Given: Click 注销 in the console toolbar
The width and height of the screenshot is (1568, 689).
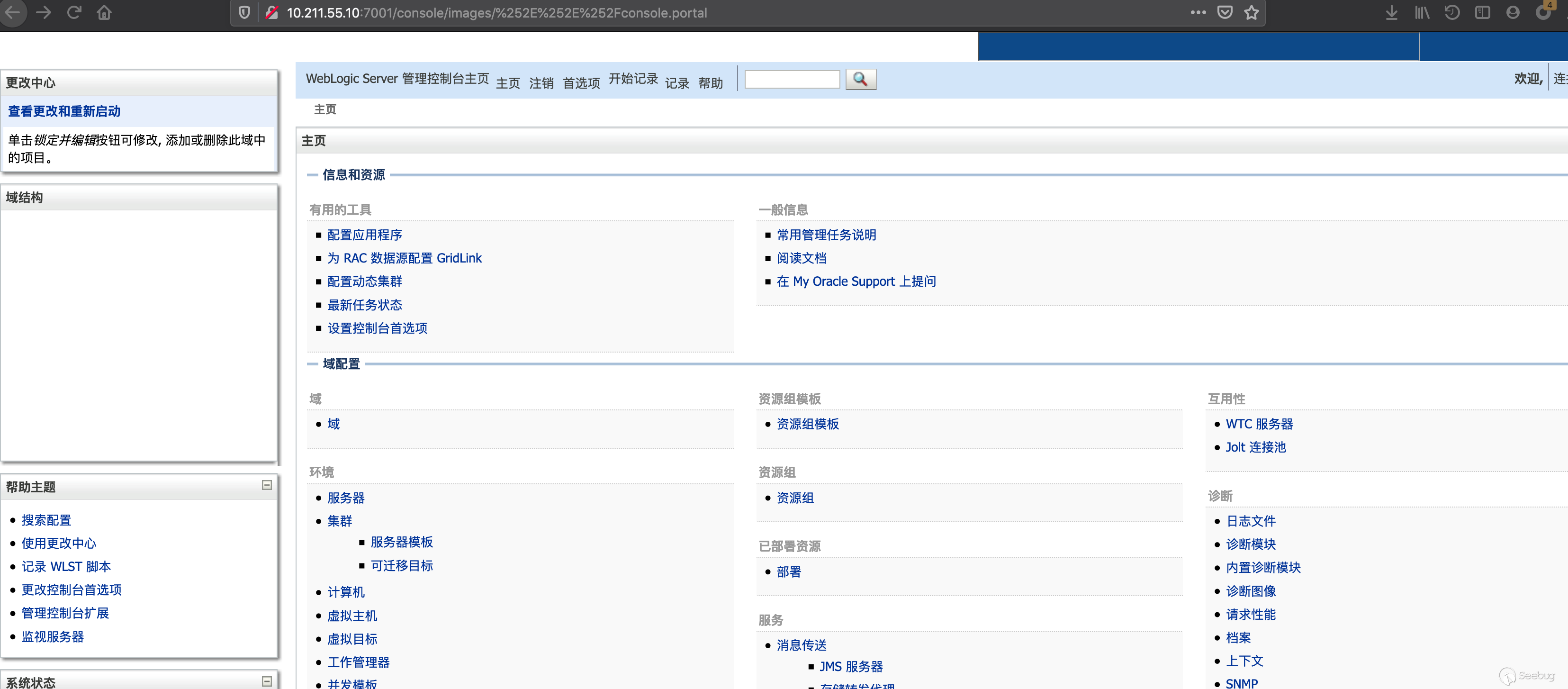Looking at the screenshot, I should click(541, 83).
